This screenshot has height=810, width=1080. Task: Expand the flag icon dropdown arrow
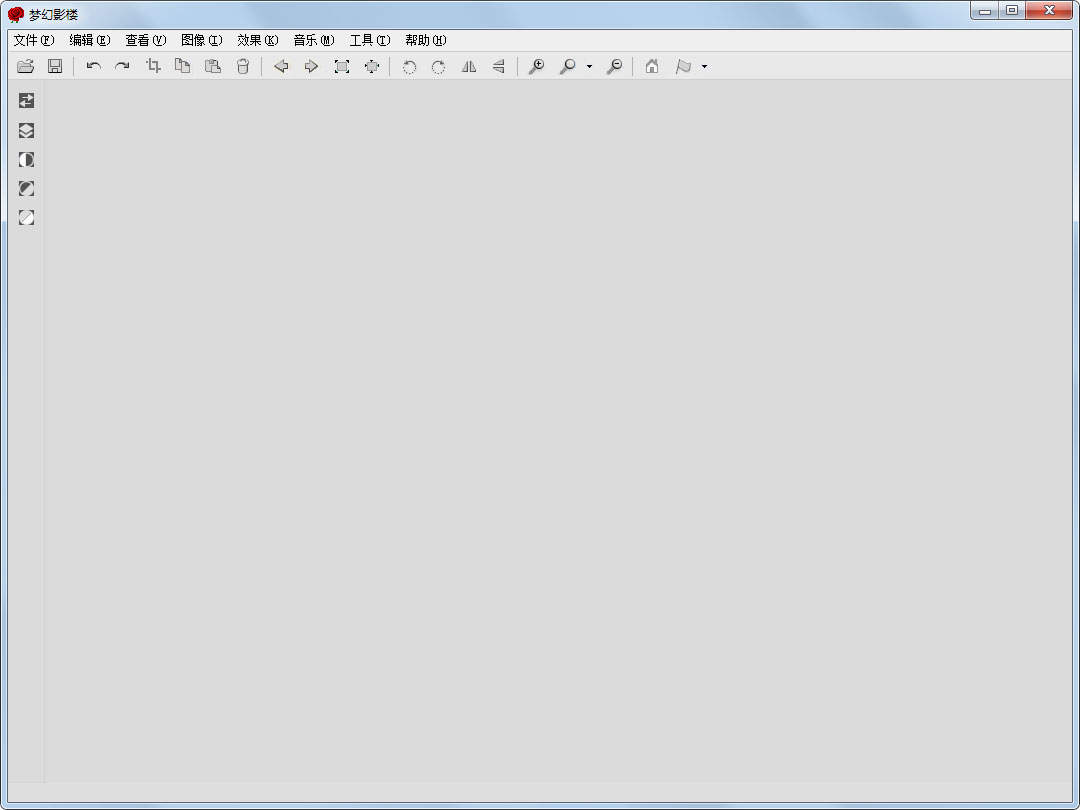[x=704, y=67]
